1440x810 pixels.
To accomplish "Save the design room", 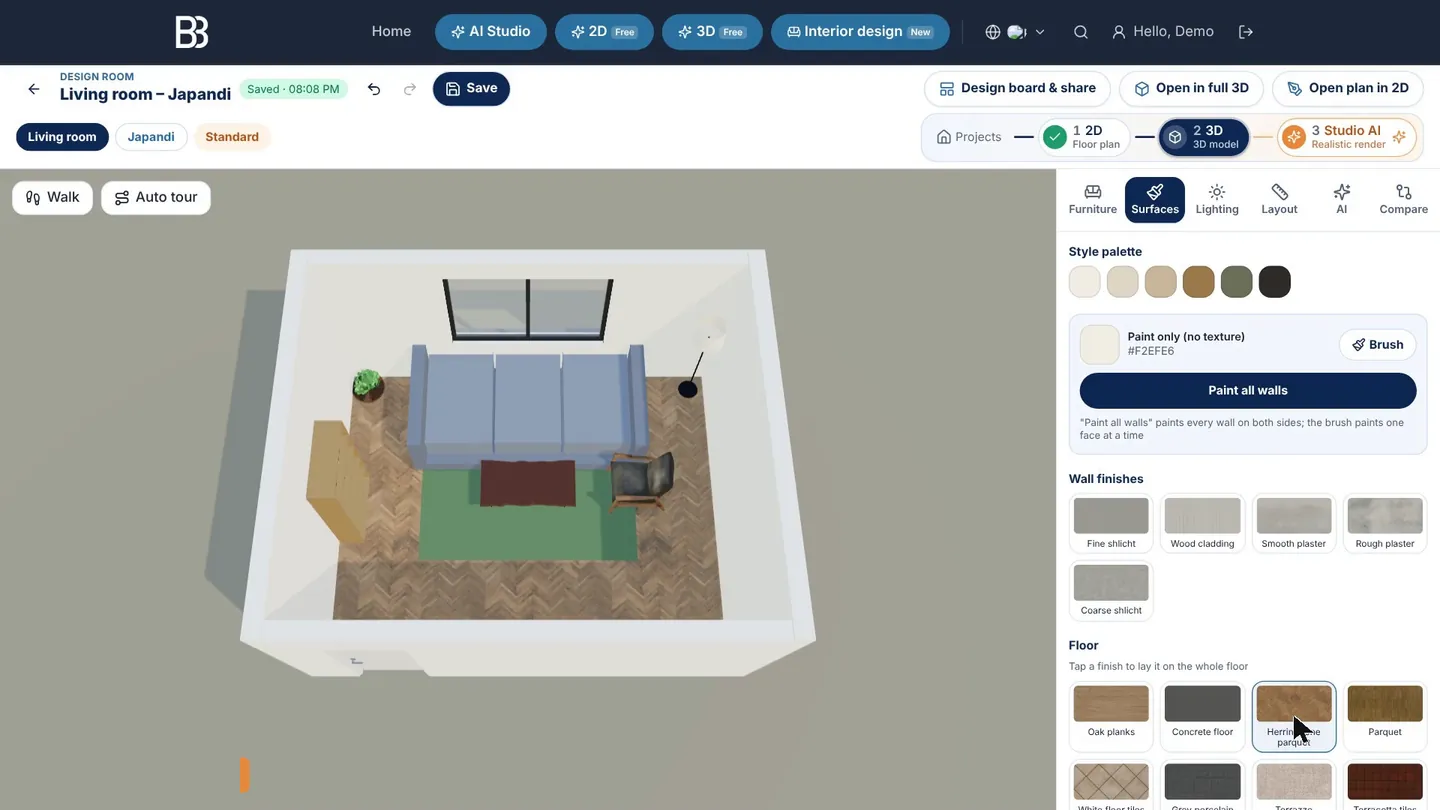I will pos(471,89).
